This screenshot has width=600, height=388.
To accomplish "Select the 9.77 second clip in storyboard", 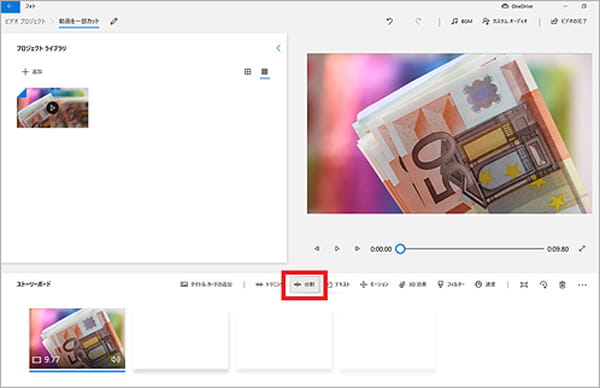I will point(77,339).
